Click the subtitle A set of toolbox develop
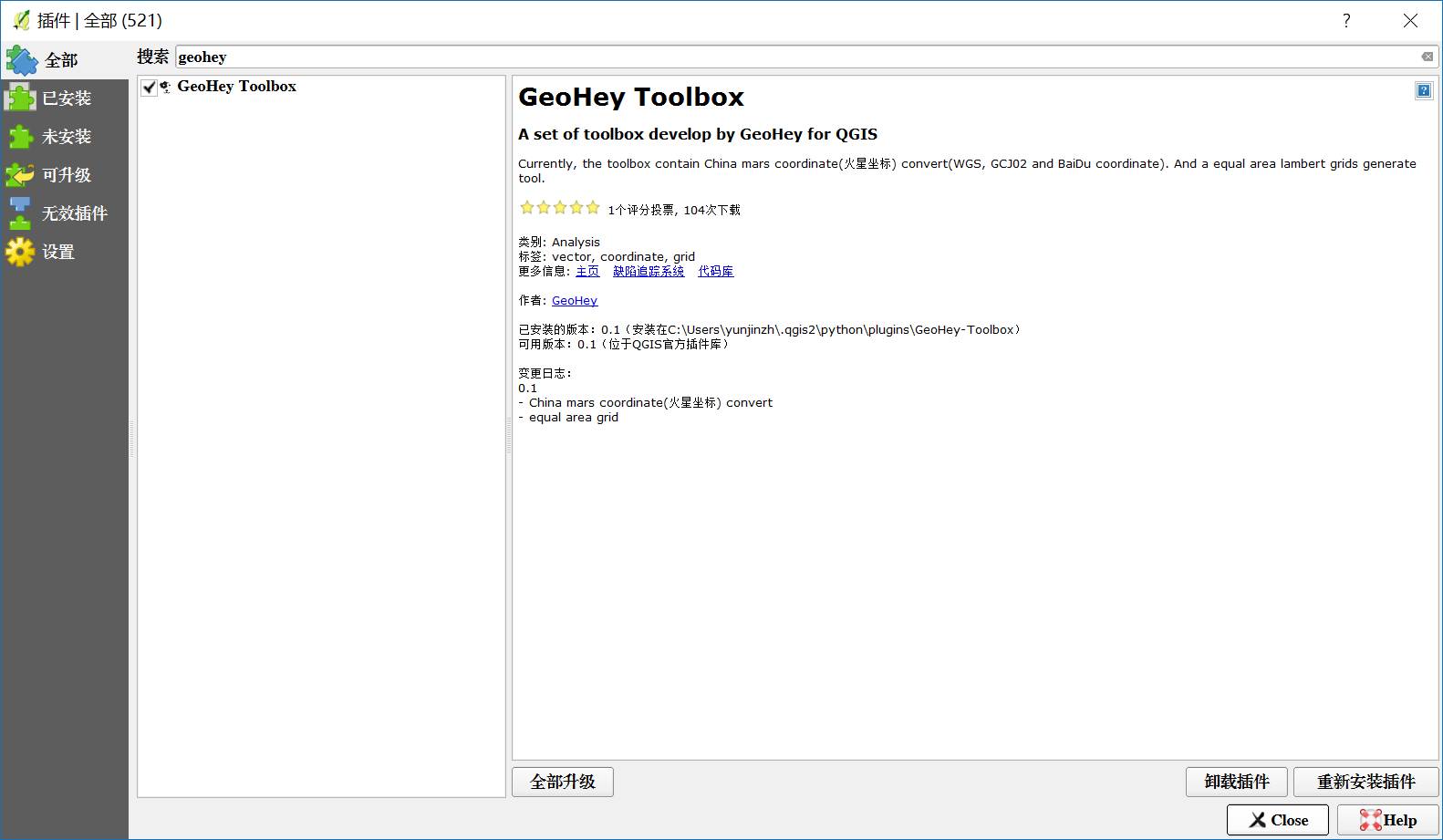 pyautogui.click(x=698, y=134)
